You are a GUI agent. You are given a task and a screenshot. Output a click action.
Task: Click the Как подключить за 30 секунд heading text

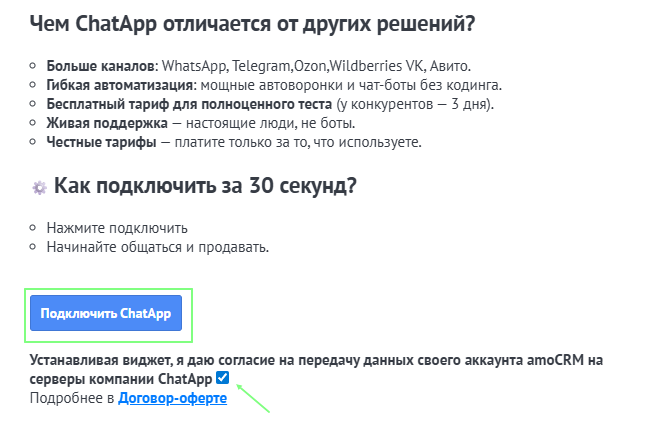(x=205, y=186)
